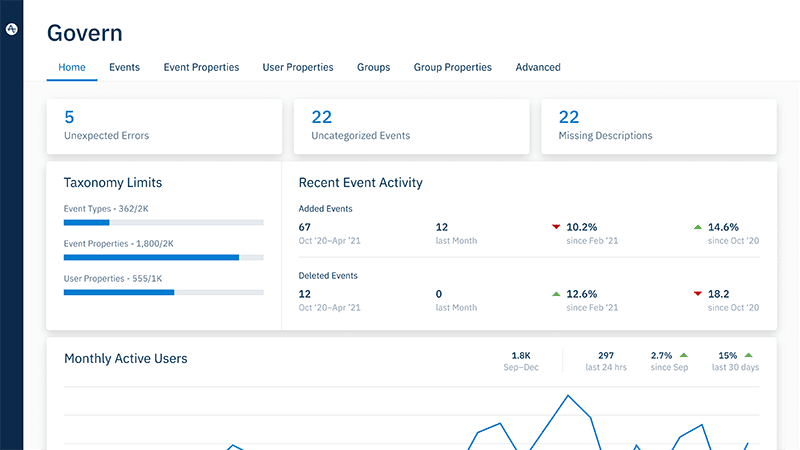Open the Group Properties tab
Image resolution: width=800 pixels, height=450 pixels.
click(x=453, y=67)
